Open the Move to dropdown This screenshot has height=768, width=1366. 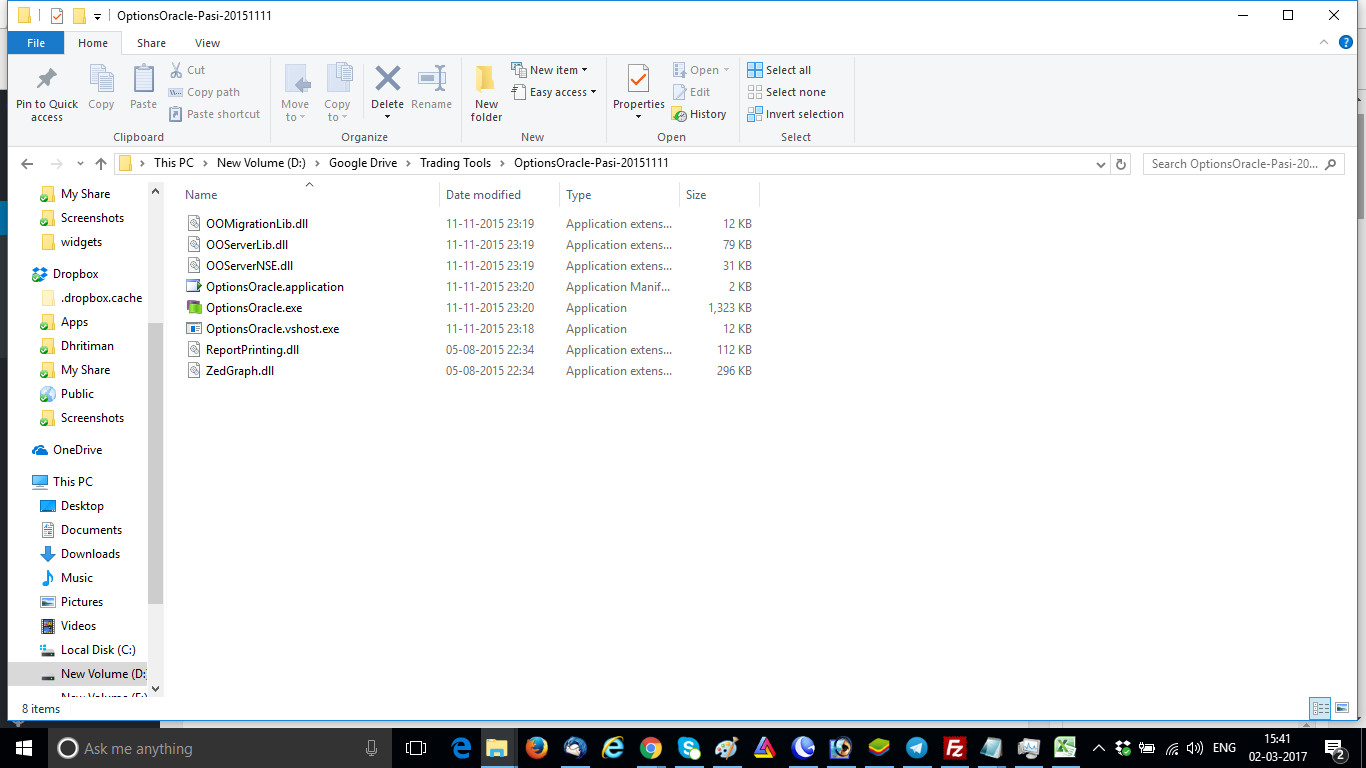click(295, 93)
